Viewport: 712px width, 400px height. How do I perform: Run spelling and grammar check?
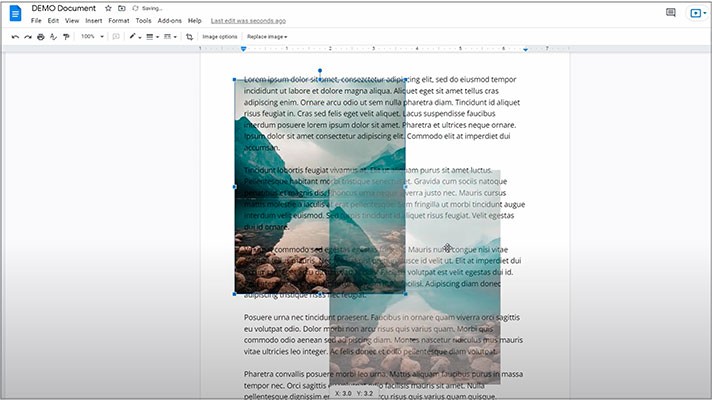[54, 37]
